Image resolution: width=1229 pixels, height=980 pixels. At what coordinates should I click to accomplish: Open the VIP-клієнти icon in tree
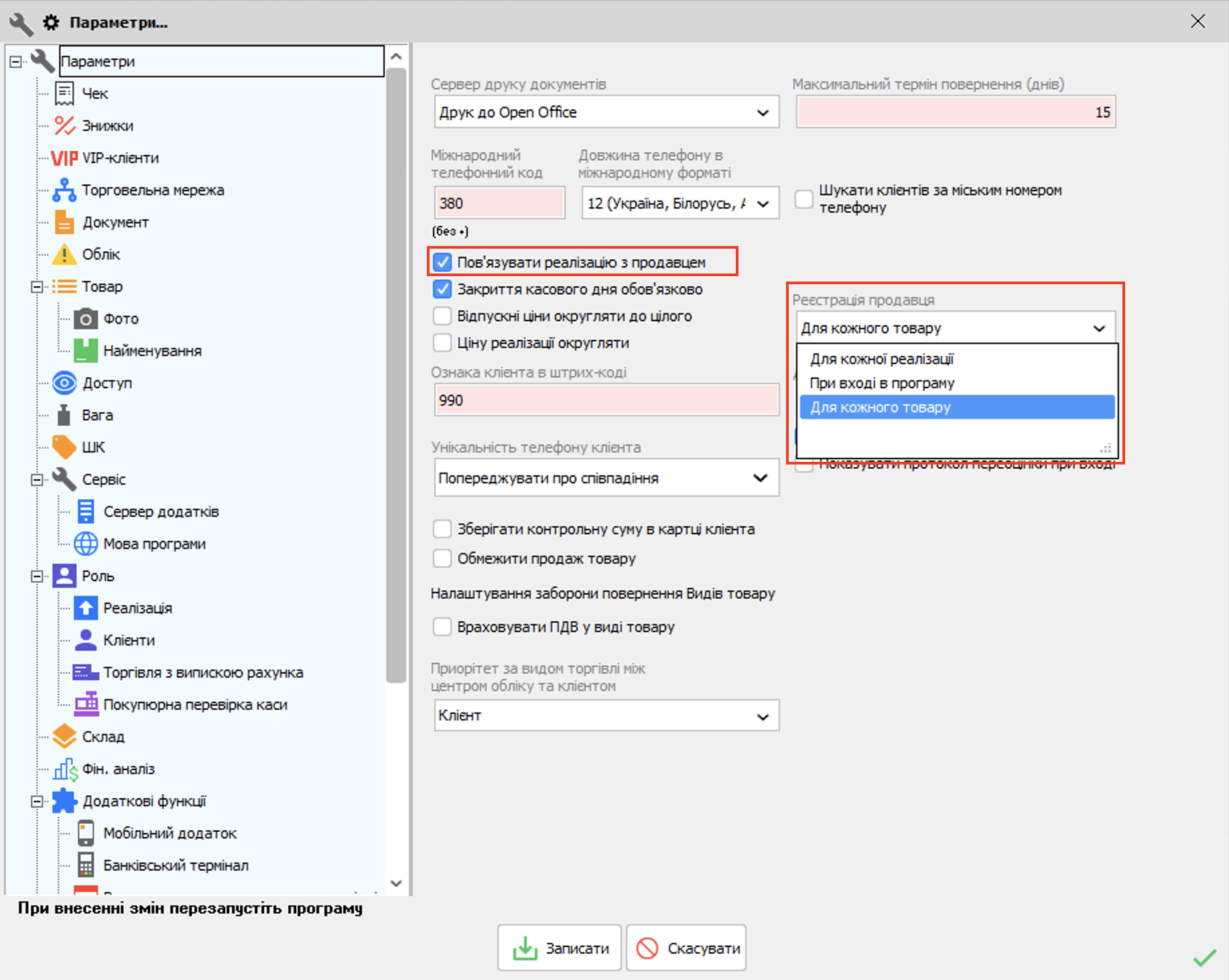point(64,158)
